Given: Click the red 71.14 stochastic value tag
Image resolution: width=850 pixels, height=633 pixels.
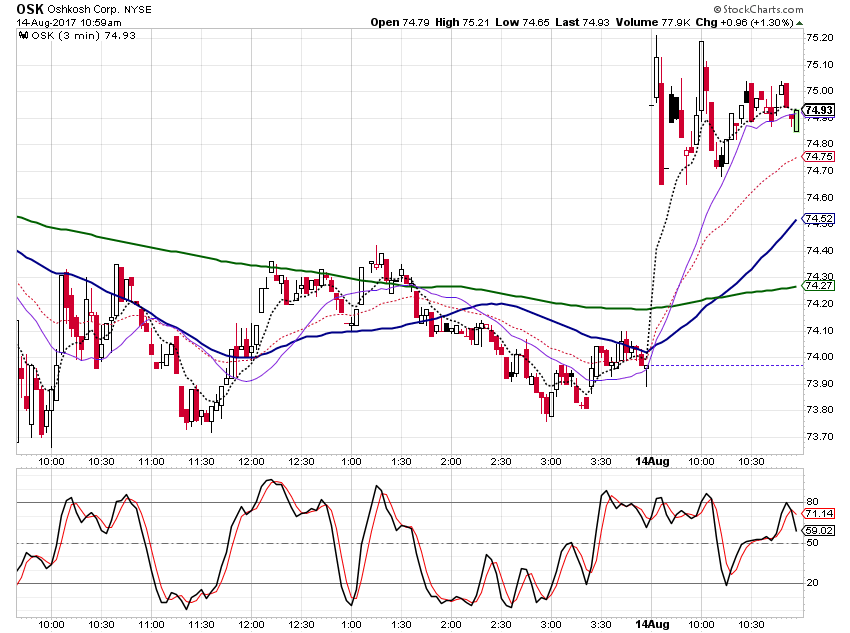Looking at the screenshot, I should 819,514.
